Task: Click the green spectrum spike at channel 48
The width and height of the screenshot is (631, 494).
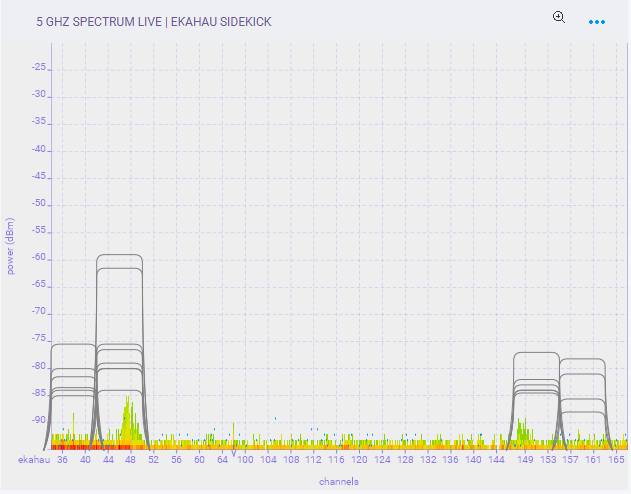Action: click(129, 418)
